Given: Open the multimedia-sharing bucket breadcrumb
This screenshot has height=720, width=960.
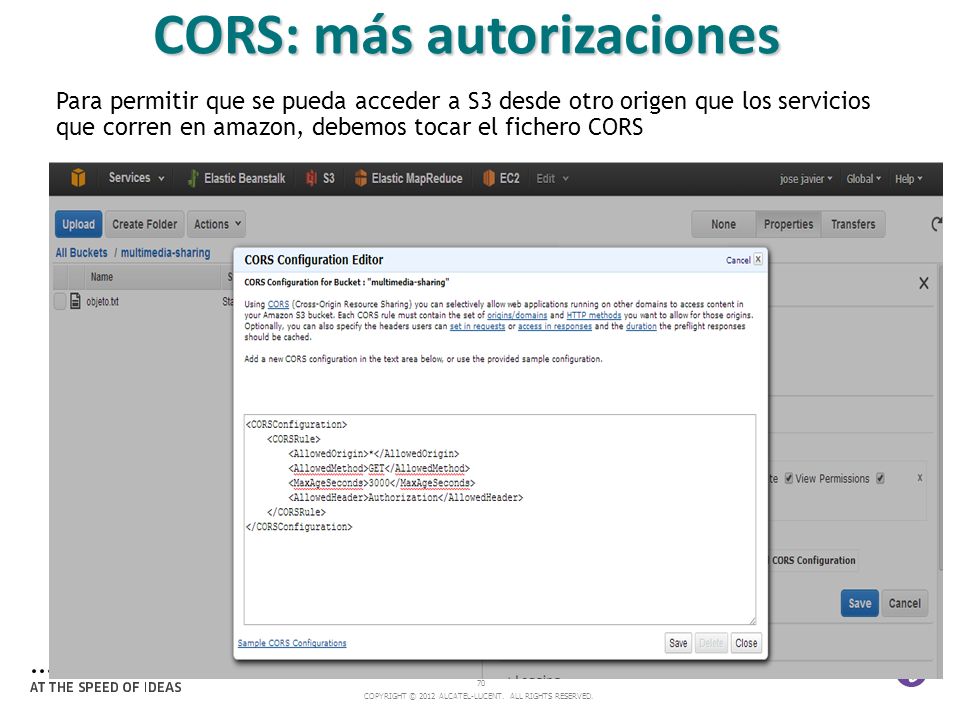Looking at the screenshot, I should pos(165,252).
